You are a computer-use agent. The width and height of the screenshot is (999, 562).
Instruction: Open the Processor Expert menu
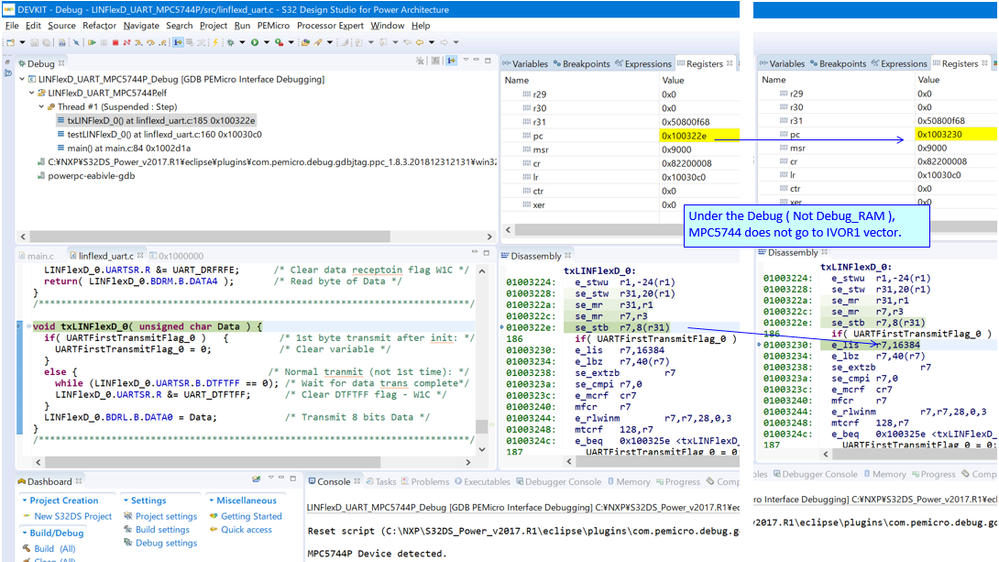(330, 25)
